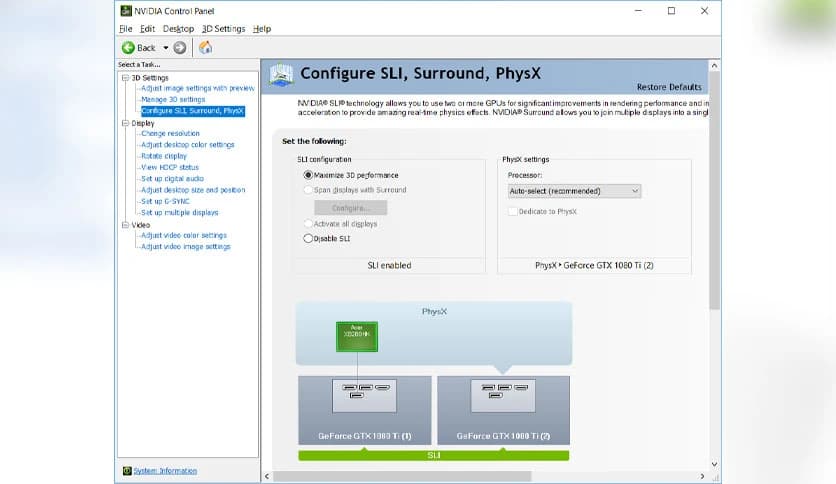Open the Desktop menu
This screenshot has height=484, width=836.
[x=178, y=29]
